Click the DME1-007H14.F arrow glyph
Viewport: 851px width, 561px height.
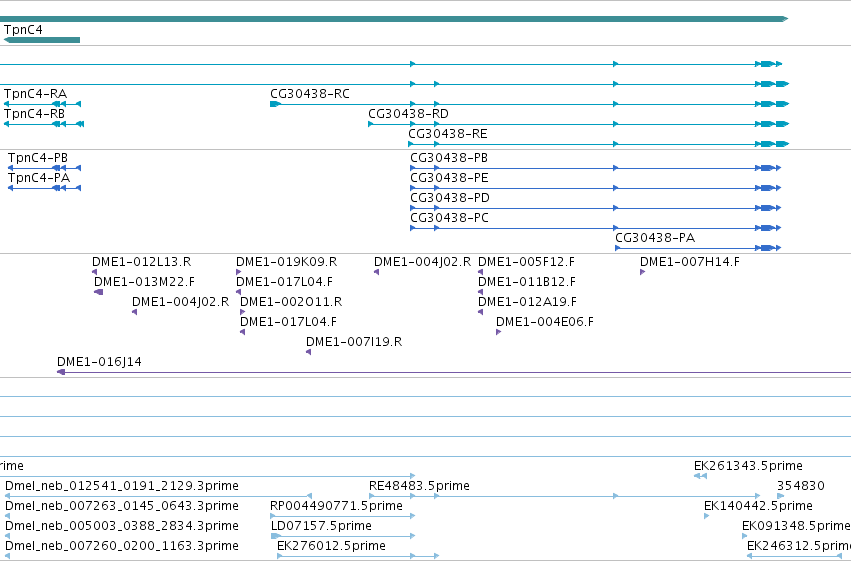(643, 272)
